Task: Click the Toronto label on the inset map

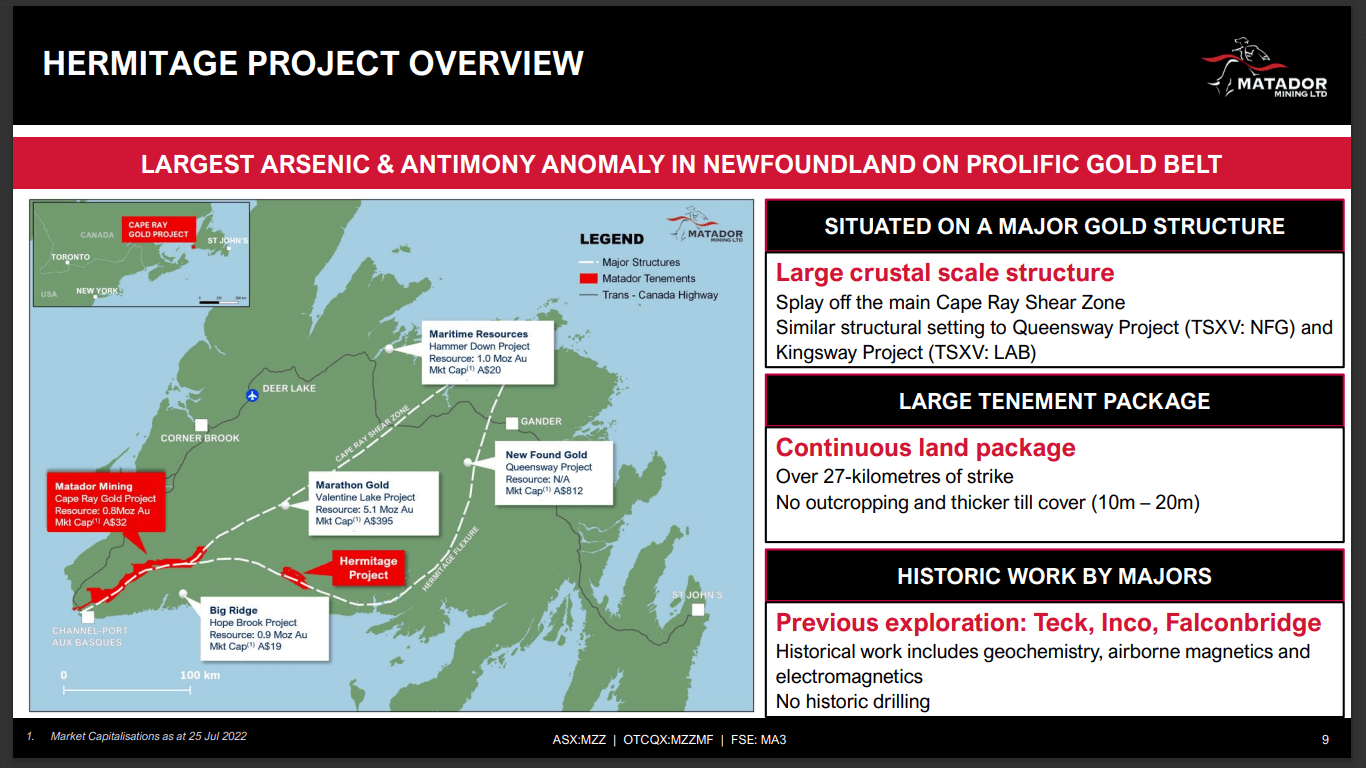Action: click(70, 257)
